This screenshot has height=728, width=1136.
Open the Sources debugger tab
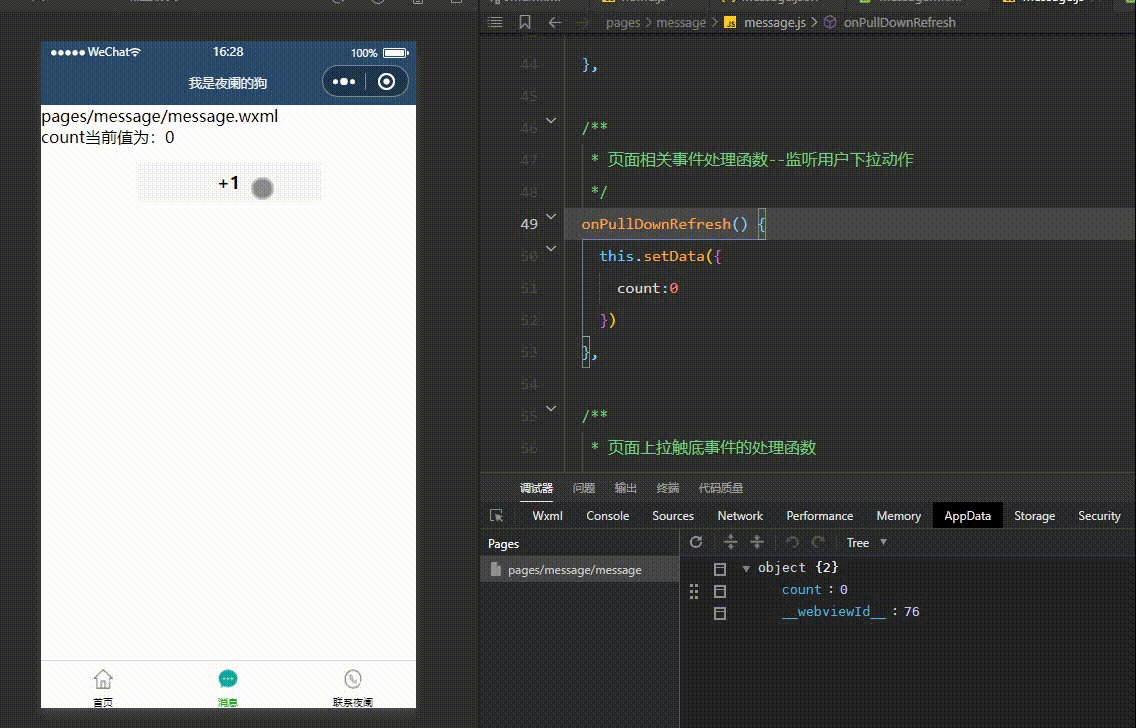[673, 516]
